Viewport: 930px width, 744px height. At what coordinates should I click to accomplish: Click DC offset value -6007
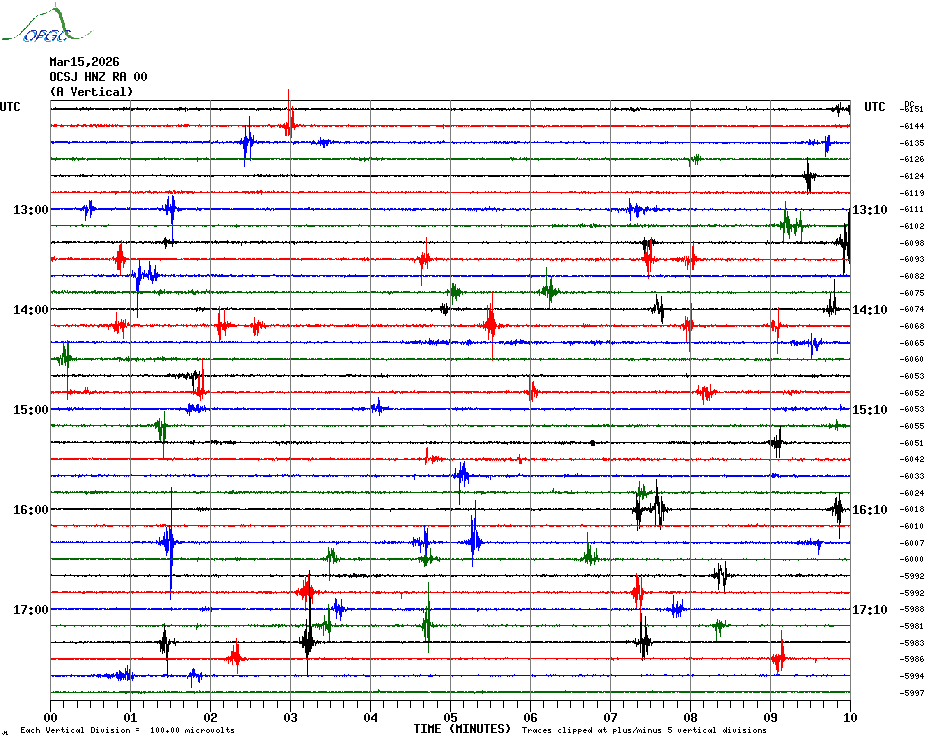point(912,543)
